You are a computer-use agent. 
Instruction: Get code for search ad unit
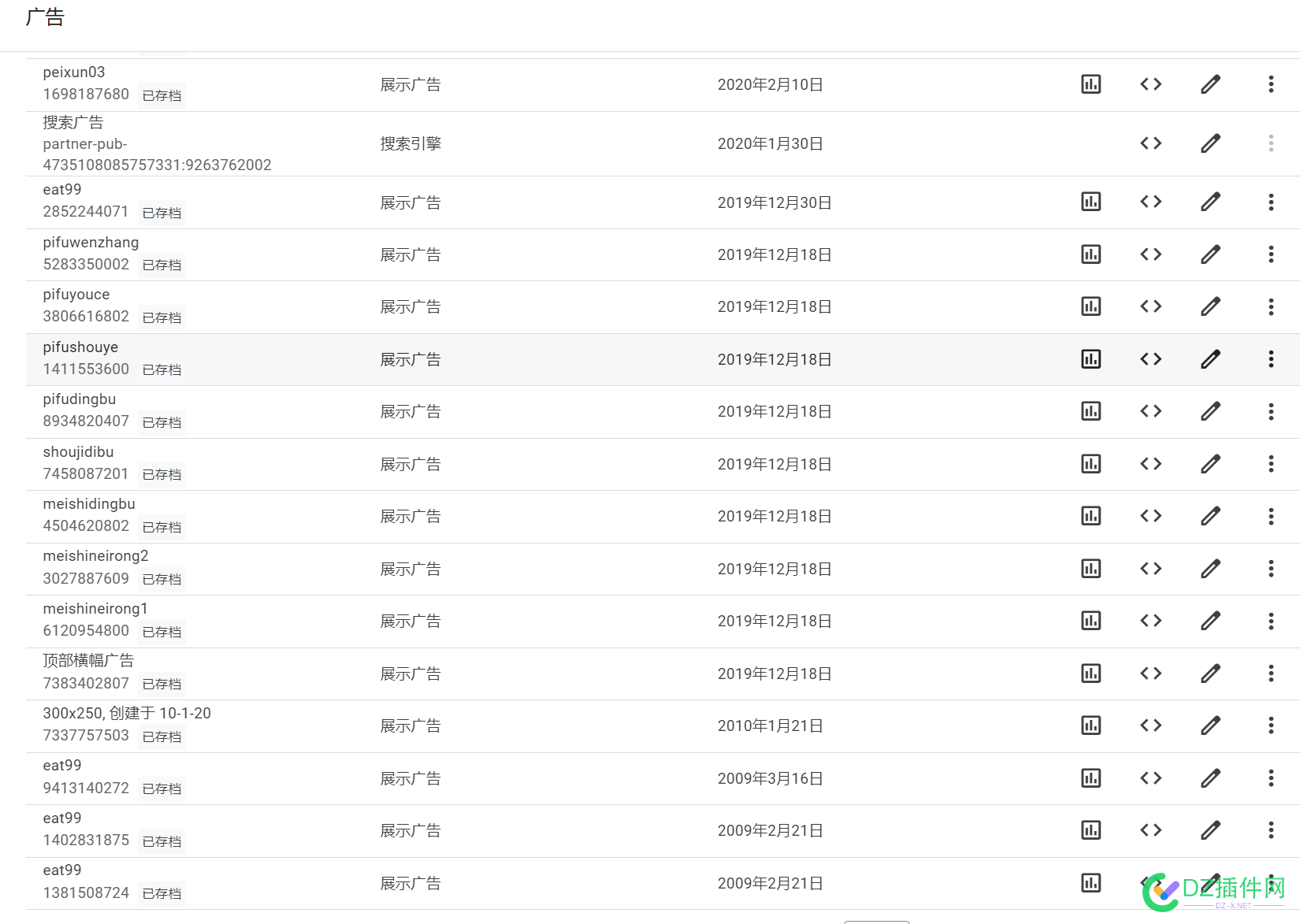pos(1151,143)
